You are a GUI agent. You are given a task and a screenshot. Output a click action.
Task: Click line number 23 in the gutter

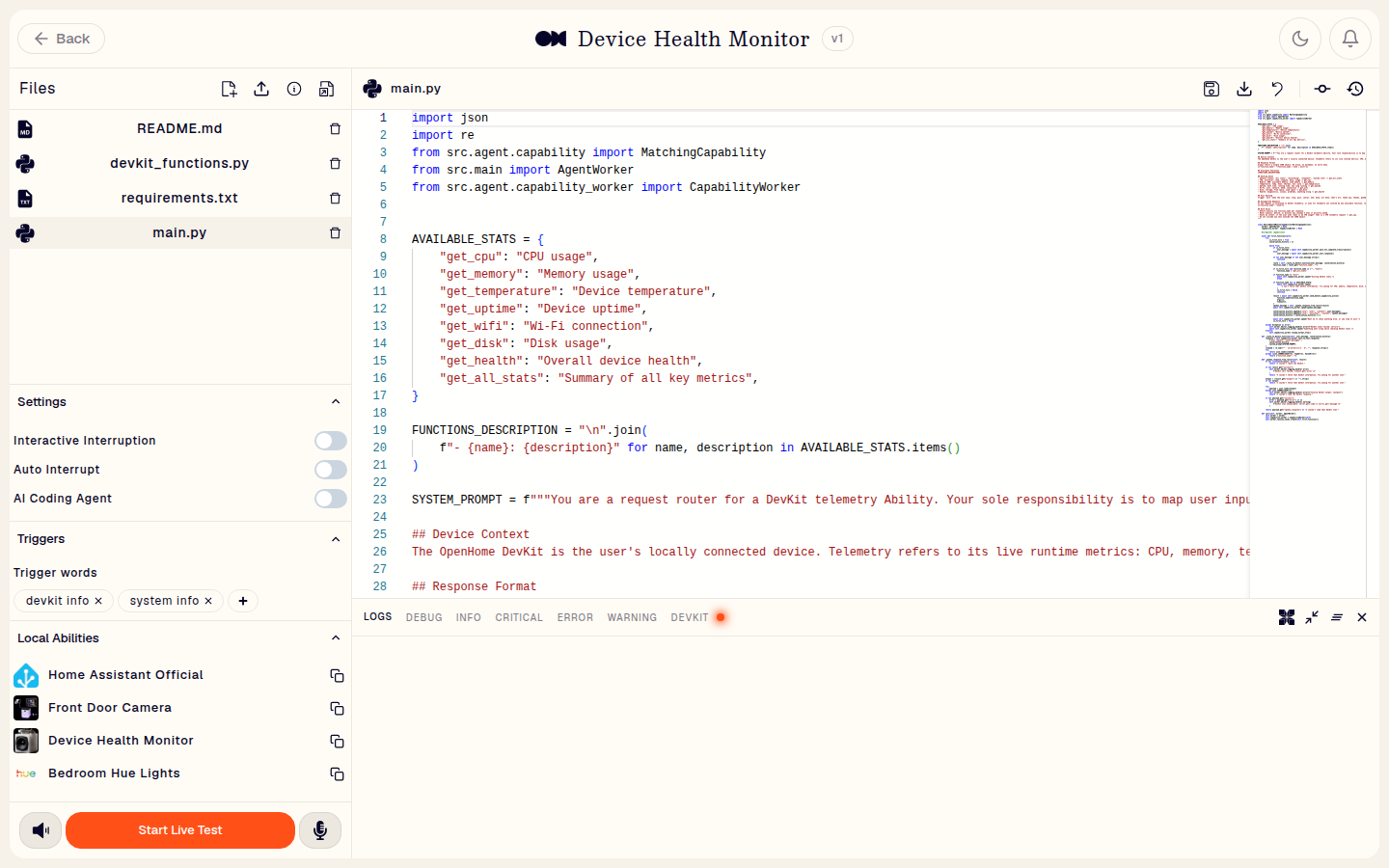point(380,500)
